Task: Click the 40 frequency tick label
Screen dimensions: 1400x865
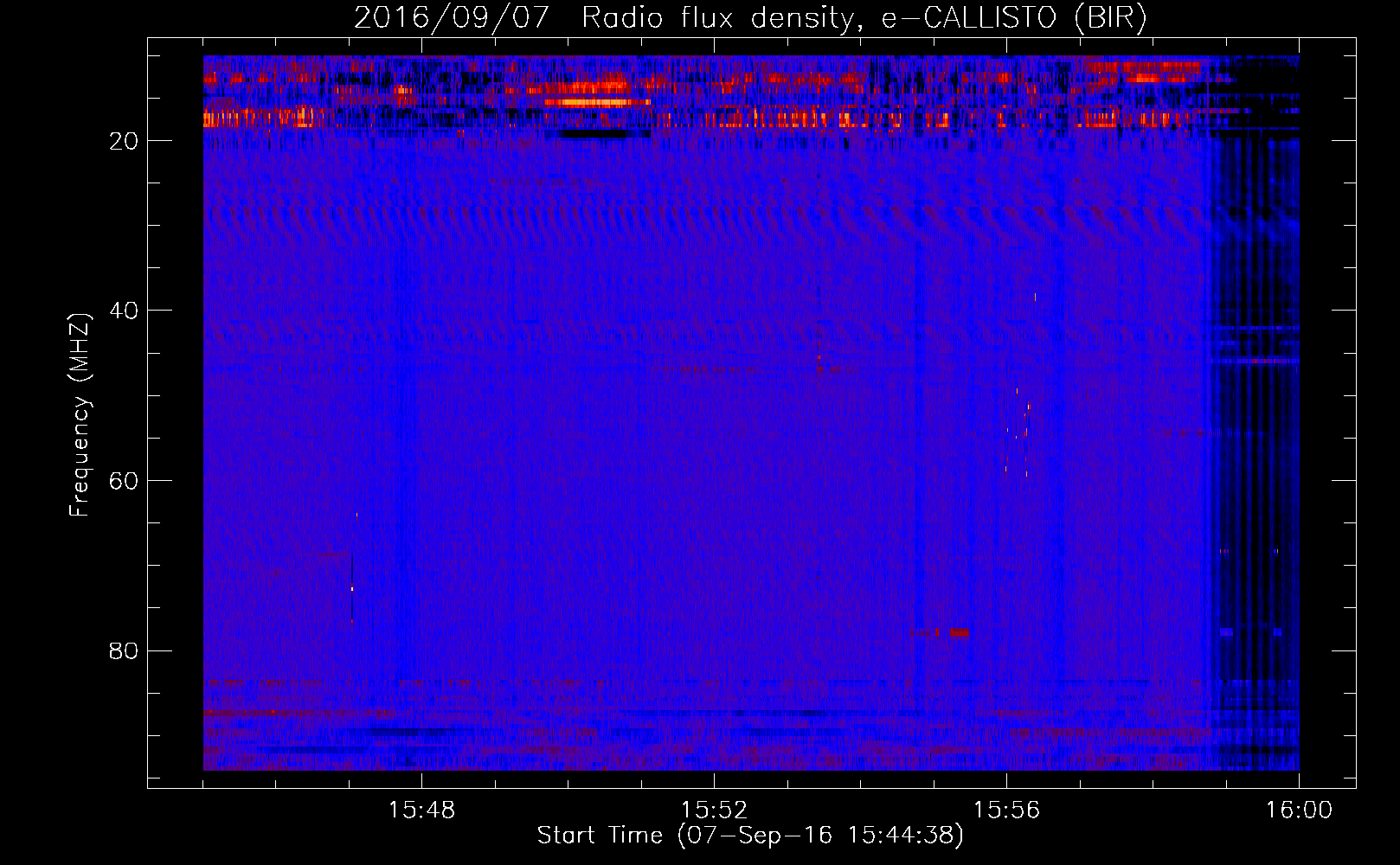Action: point(124,311)
